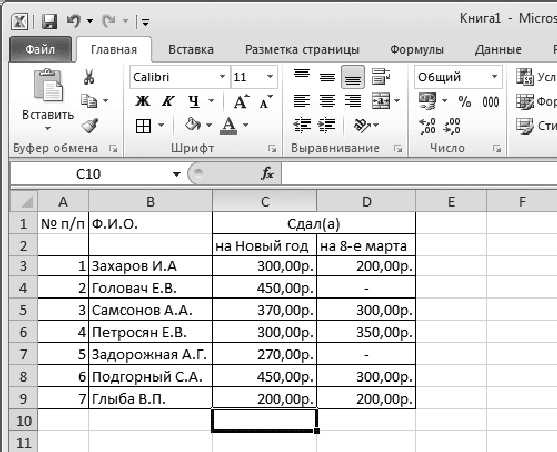The image size is (557, 452).
Task: Open the font size 11 dropdown
Action: click(x=270, y=77)
